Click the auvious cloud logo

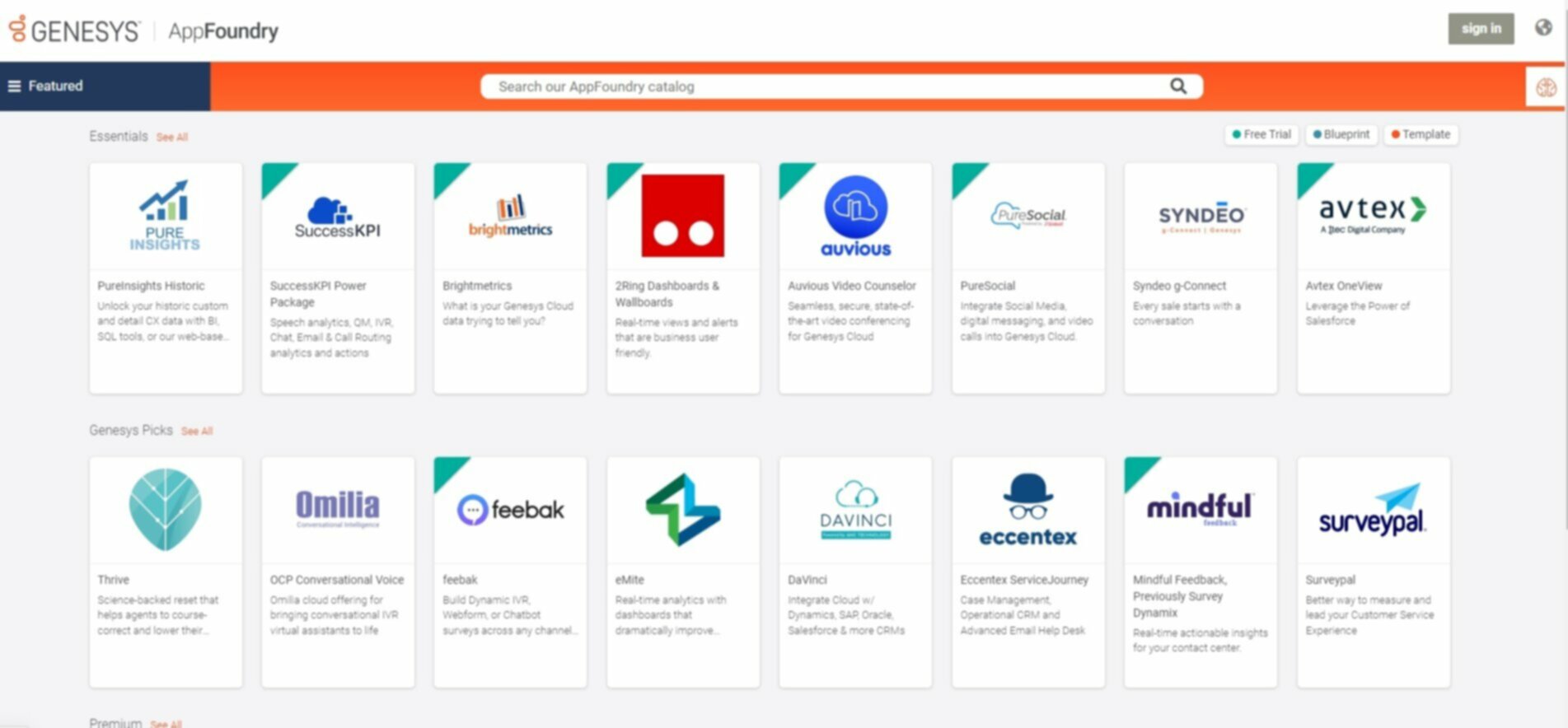coord(855,217)
